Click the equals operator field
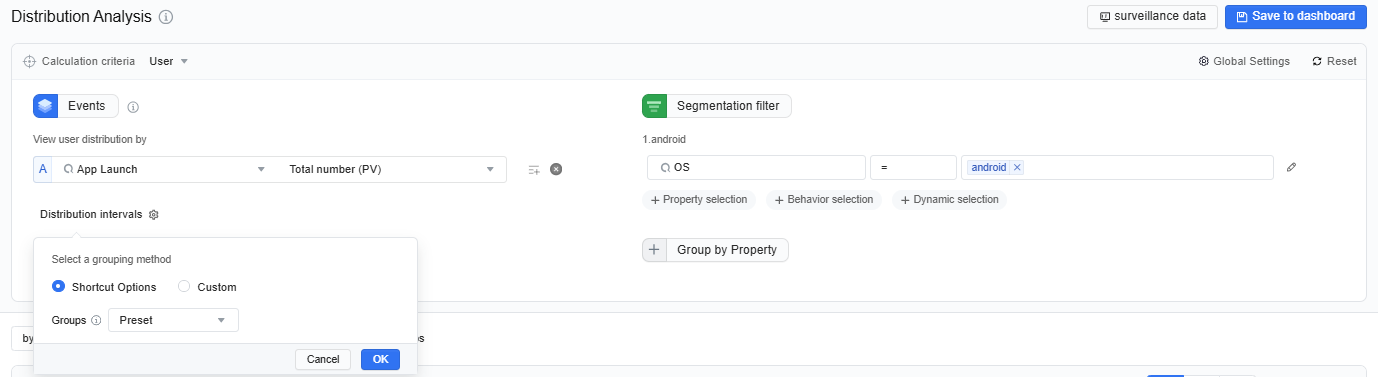The image size is (1378, 377). coord(913,168)
